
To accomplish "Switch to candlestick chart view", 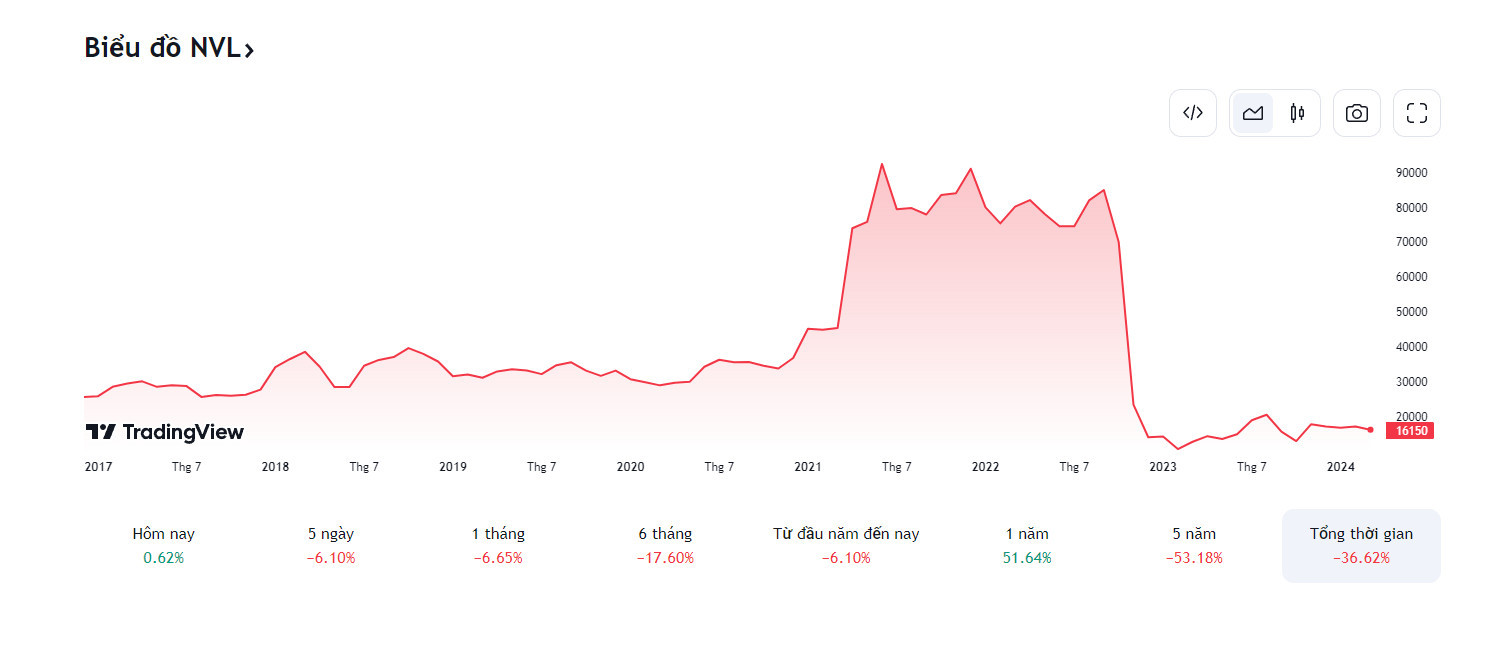I will (x=1297, y=113).
